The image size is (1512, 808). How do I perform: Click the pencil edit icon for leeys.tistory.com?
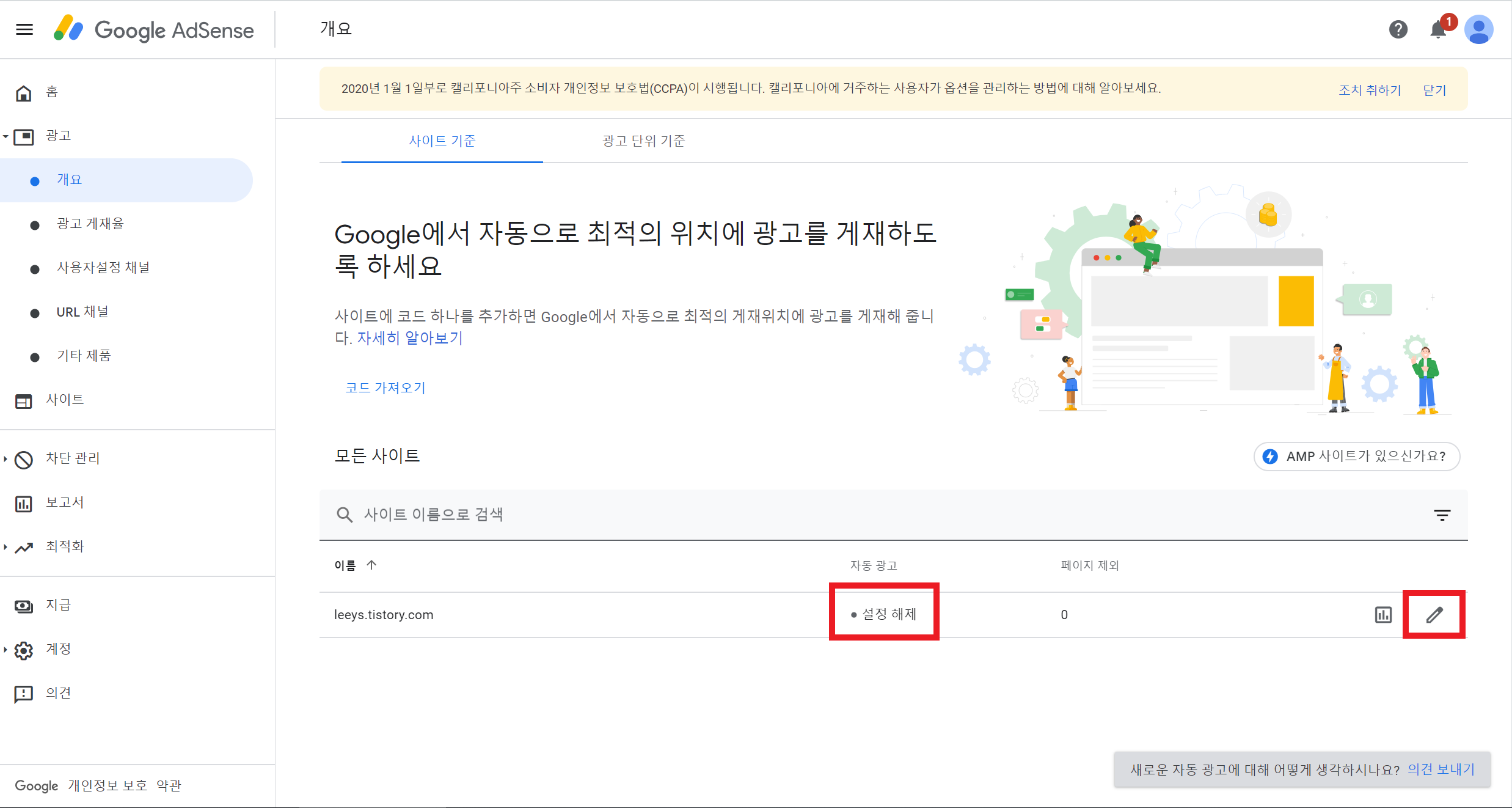1434,615
